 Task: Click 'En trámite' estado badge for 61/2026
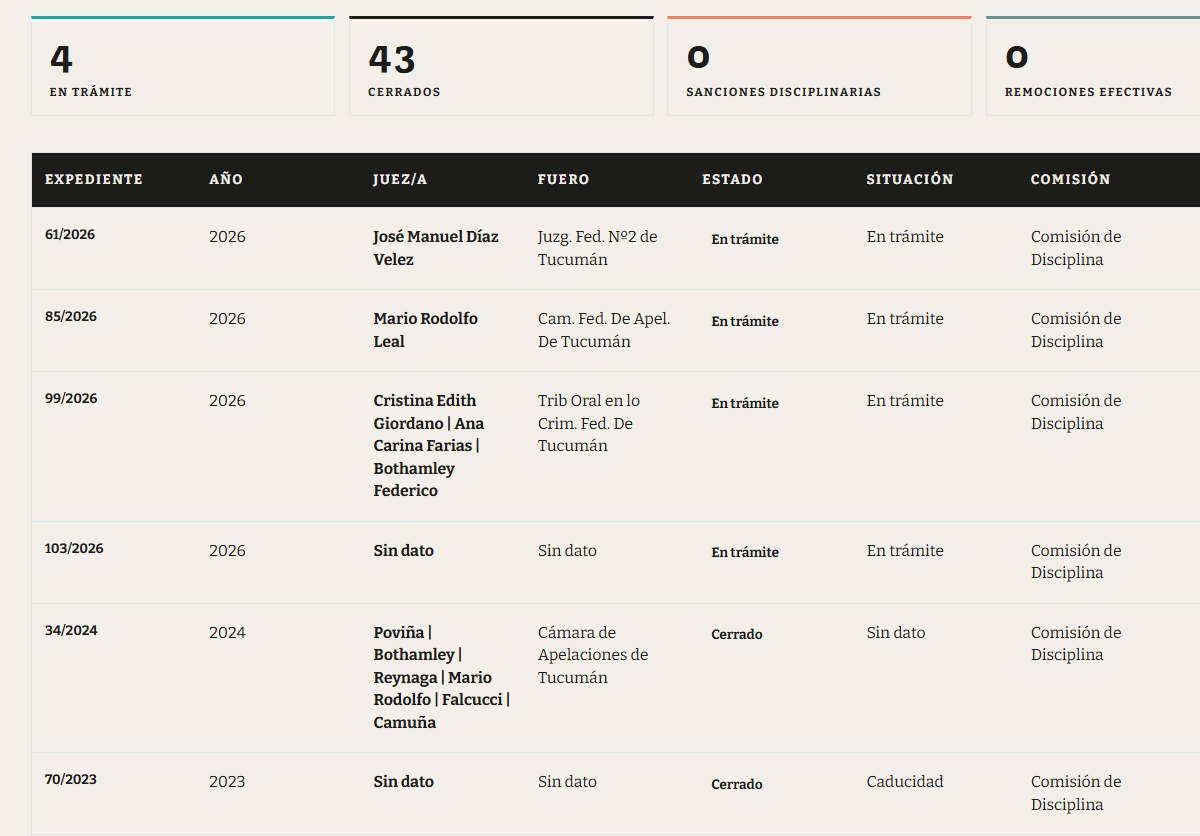coord(745,240)
